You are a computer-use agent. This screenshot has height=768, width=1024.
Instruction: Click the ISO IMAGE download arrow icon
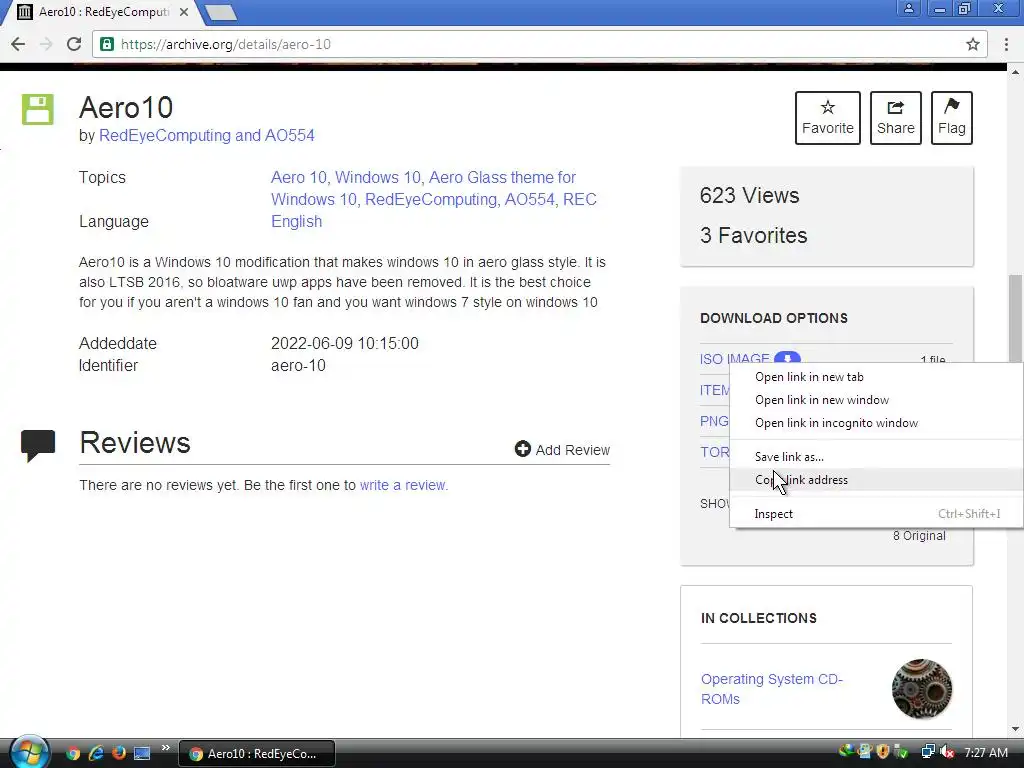pyautogui.click(x=788, y=358)
